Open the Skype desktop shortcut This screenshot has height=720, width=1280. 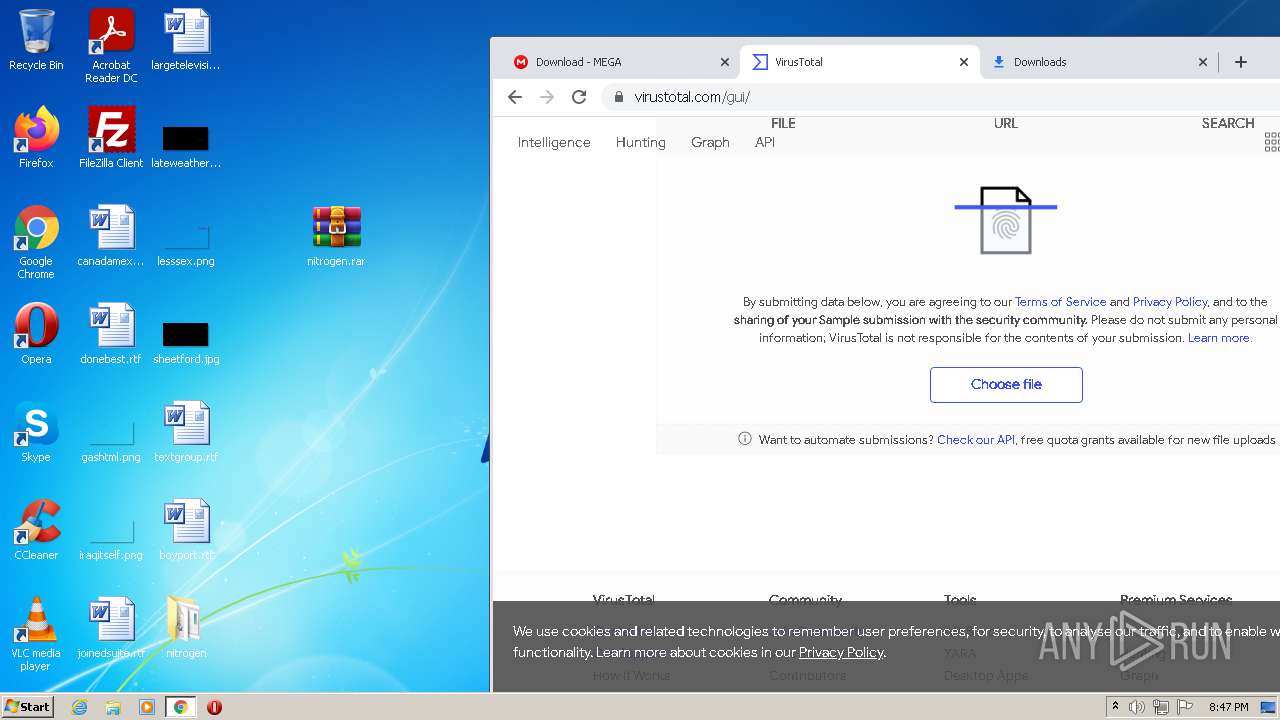(x=36, y=432)
